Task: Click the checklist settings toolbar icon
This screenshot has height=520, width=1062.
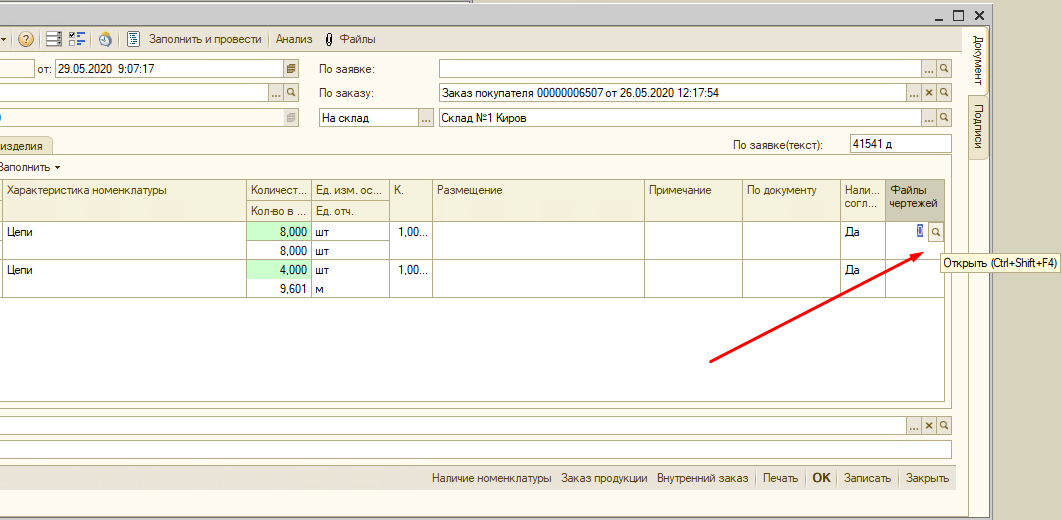Action: (78, 39)
